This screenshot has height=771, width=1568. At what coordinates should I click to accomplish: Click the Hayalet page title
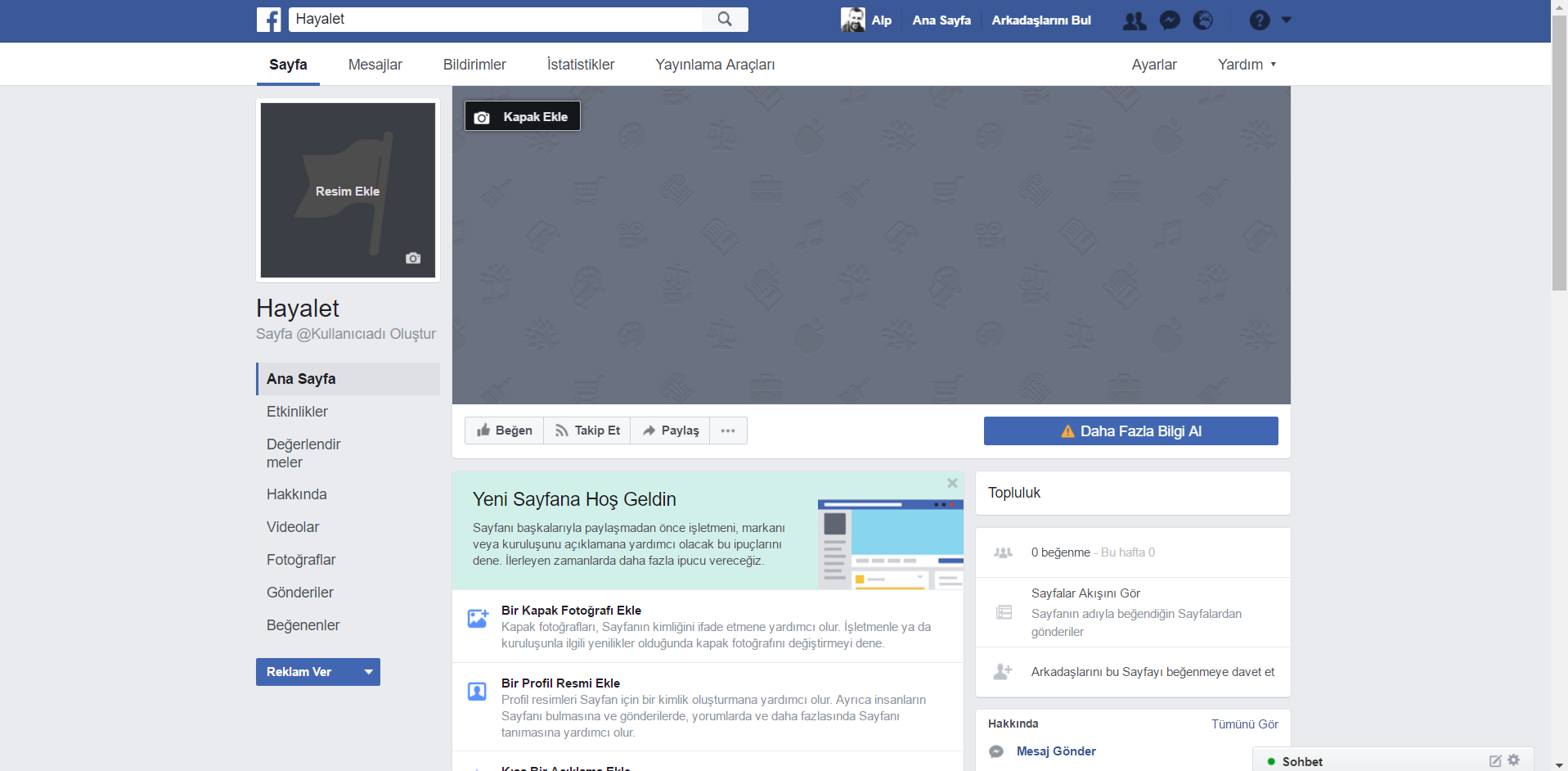pos(298,309)
